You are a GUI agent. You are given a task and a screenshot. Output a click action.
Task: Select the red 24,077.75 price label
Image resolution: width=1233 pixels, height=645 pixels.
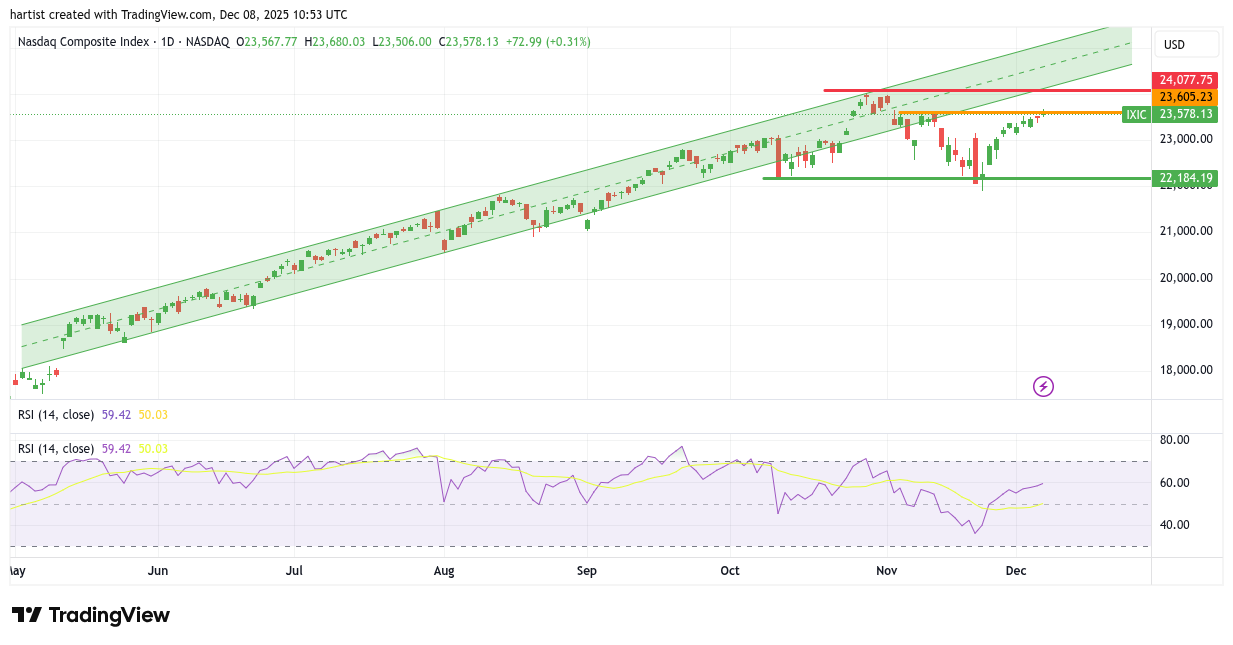click(1185, 80)
